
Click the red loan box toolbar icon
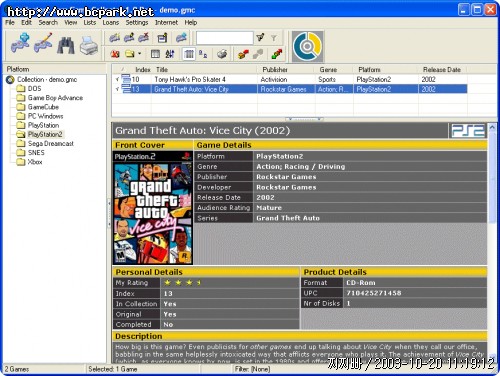point(243,54)
